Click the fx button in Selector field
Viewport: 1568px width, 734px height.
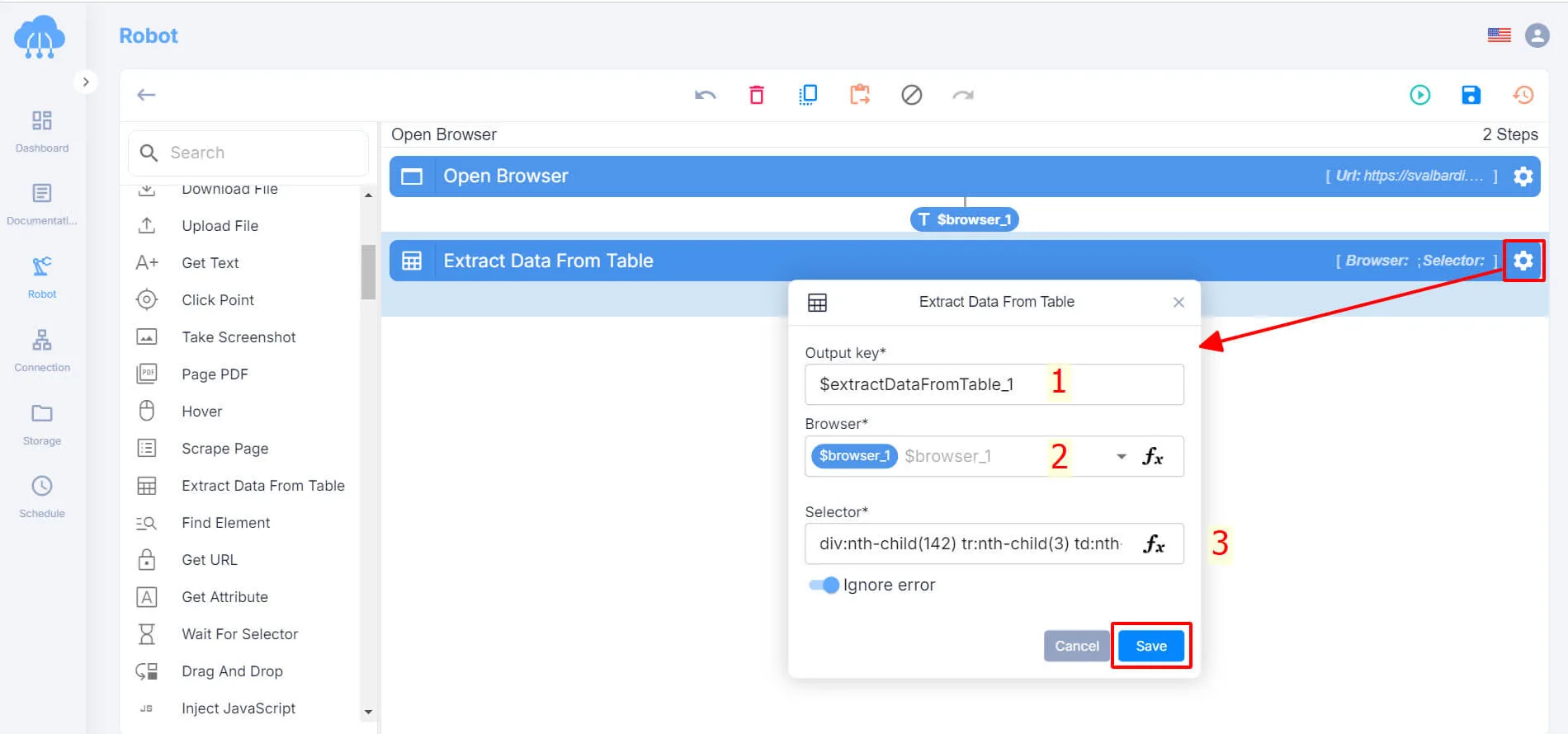1154,543
